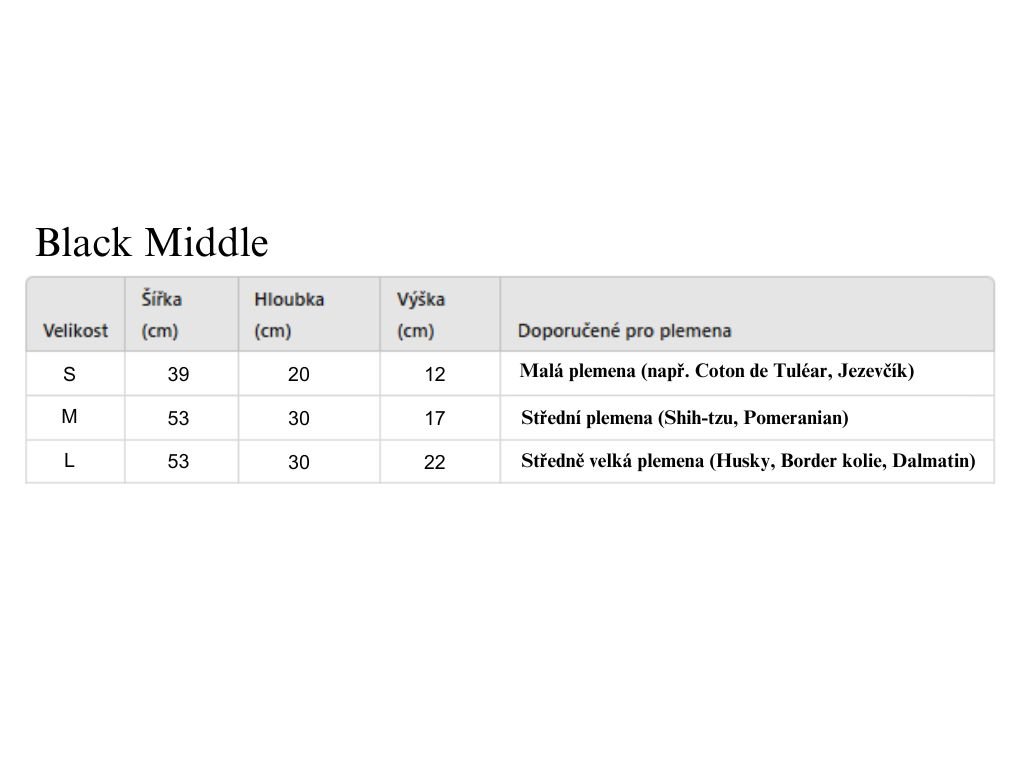Select the height value 22
Image resolution: width=1024 pixels, height=768 pixels.
pos(434,462)
